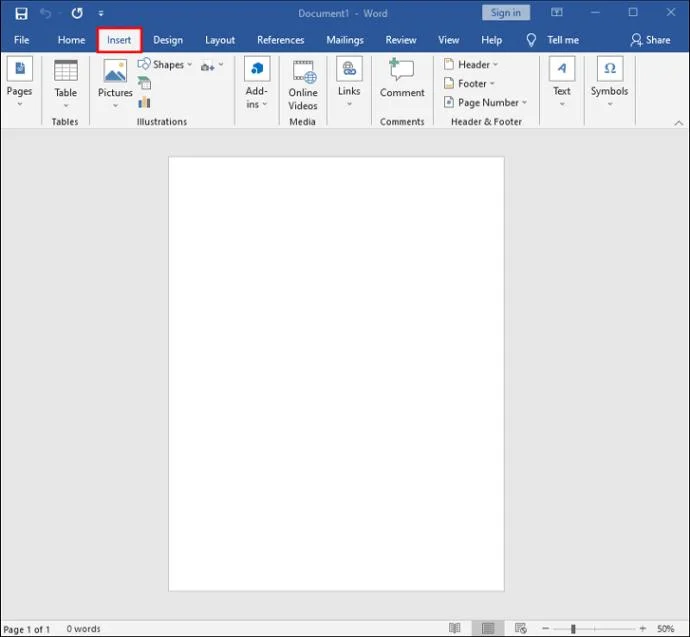
Task: Click the lightbulb icon beside Tell me
Action: pyautogui.click(x=531, y=40)
